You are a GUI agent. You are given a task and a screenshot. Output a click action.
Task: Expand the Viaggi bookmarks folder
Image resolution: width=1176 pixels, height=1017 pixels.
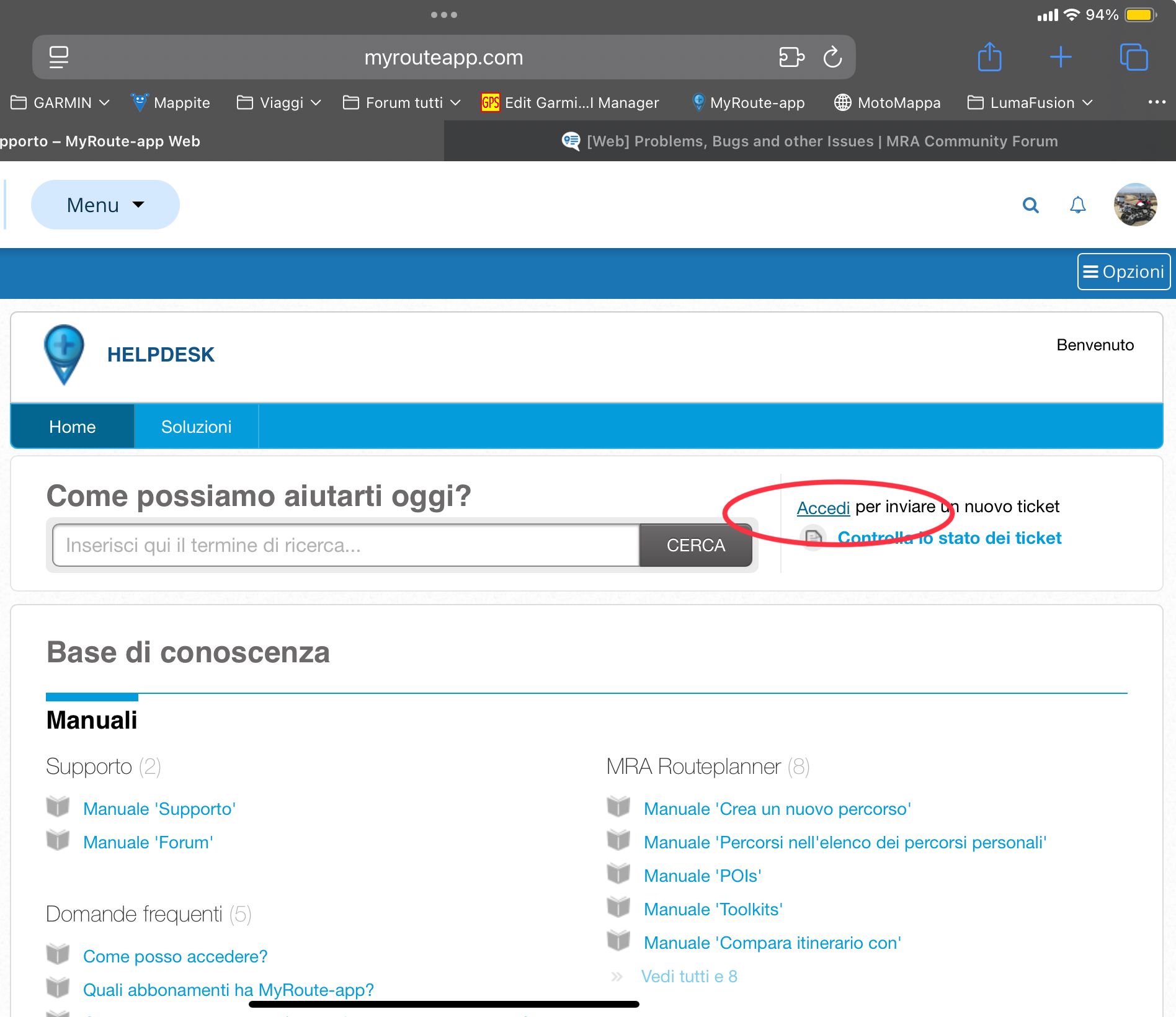coord(279,102)
